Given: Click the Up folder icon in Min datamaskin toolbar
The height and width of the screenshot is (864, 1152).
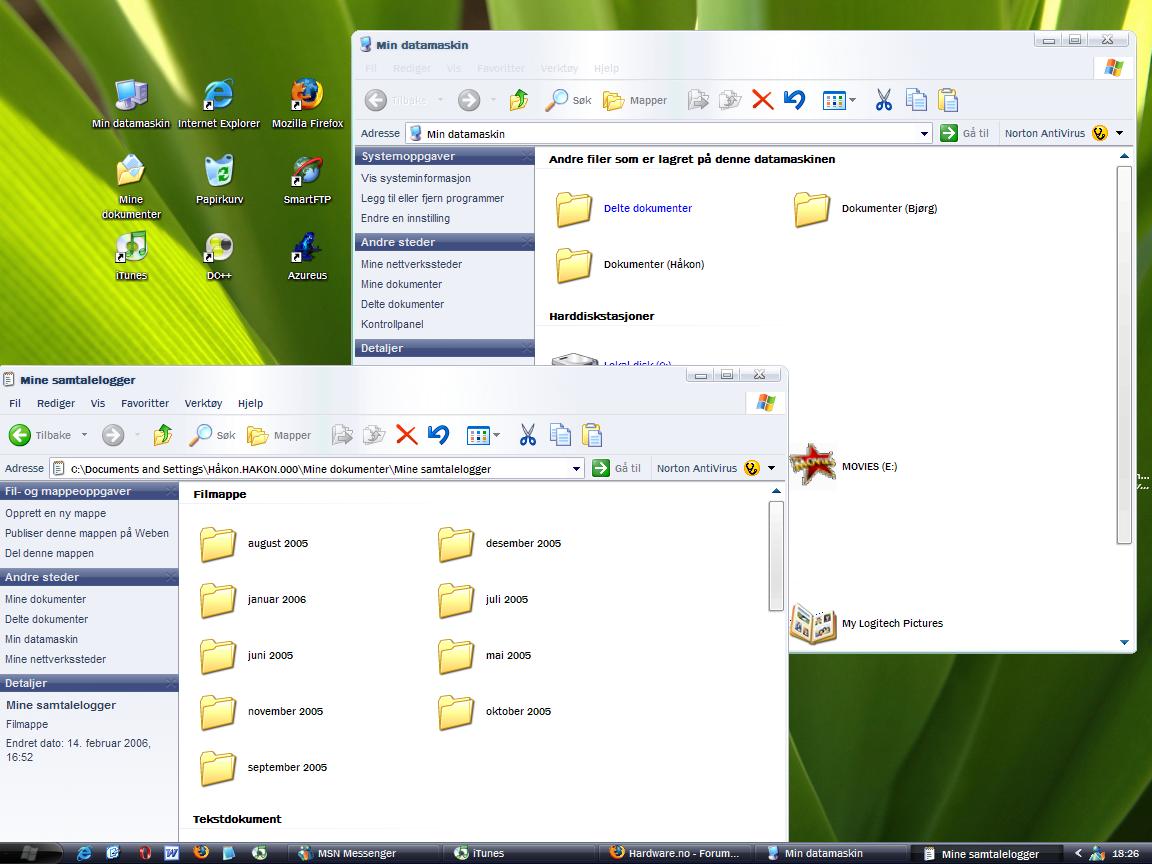Looking at the screenshot, I should tap(519, 100).
